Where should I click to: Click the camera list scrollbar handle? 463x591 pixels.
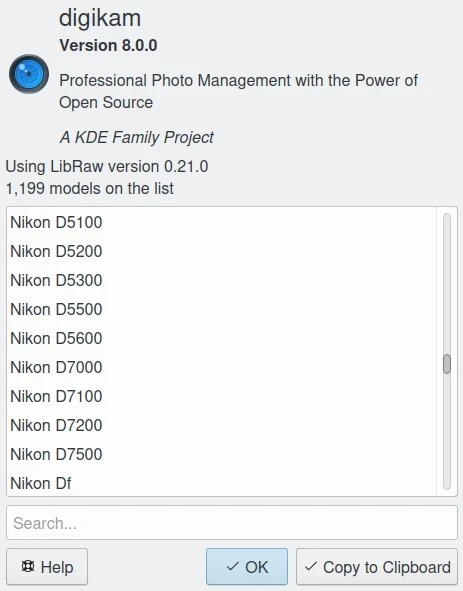click(447, 364)
